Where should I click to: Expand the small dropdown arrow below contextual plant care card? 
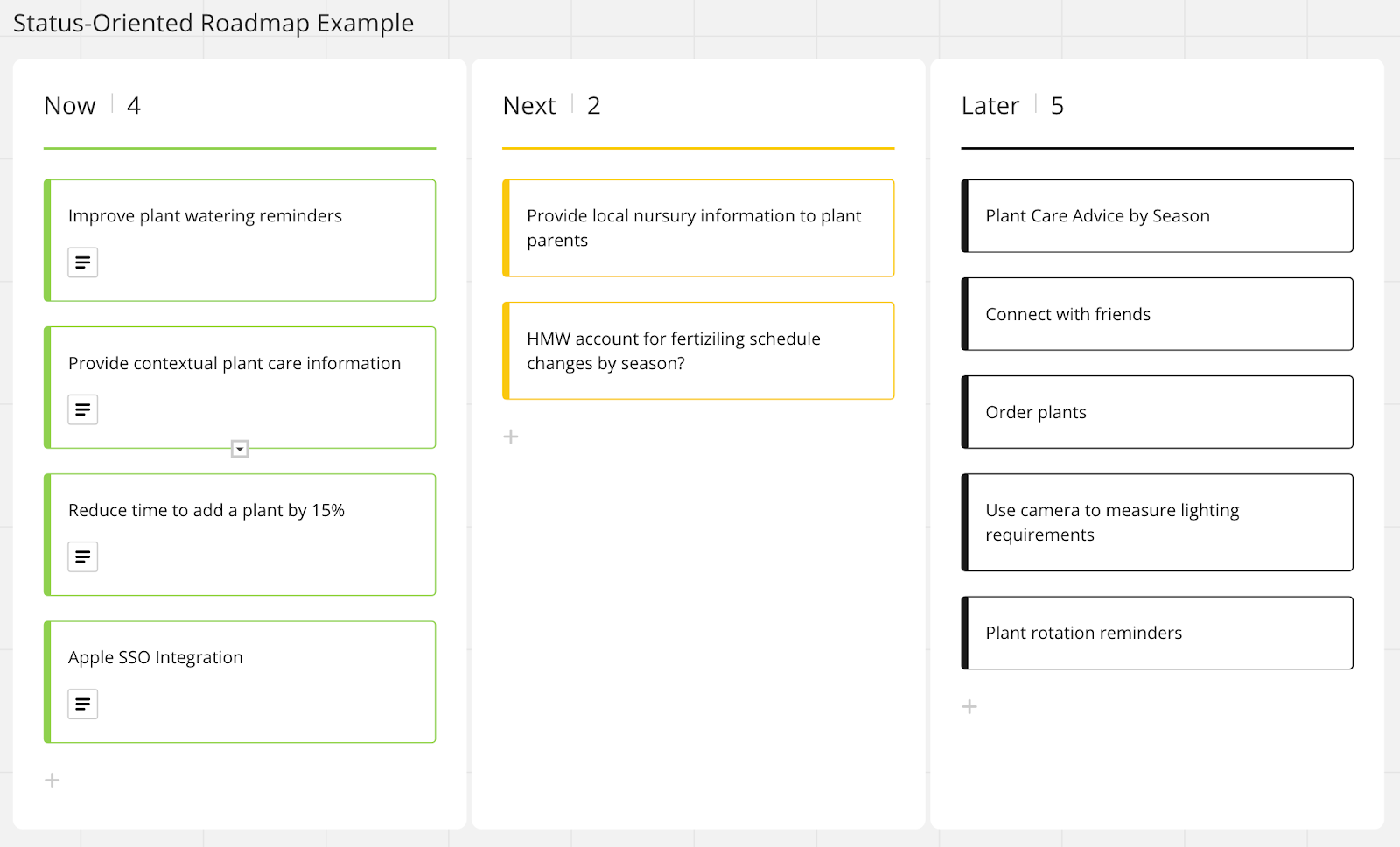point(240,449)
